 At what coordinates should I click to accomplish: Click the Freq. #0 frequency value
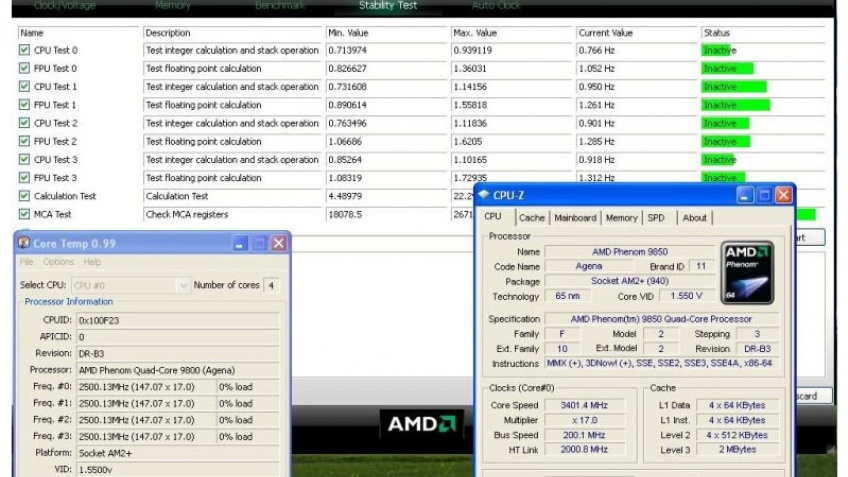145,387
